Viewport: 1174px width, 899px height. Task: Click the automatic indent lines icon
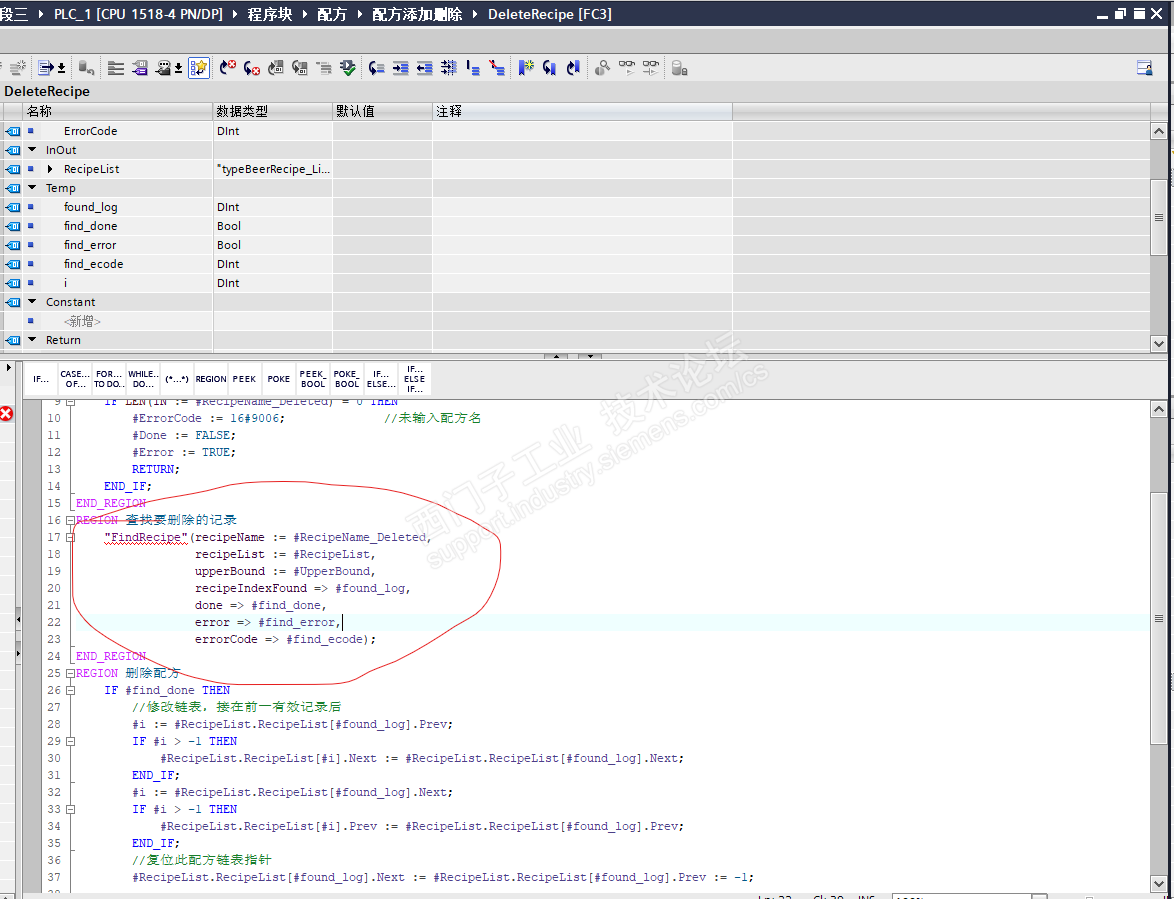tap(448, 68)
